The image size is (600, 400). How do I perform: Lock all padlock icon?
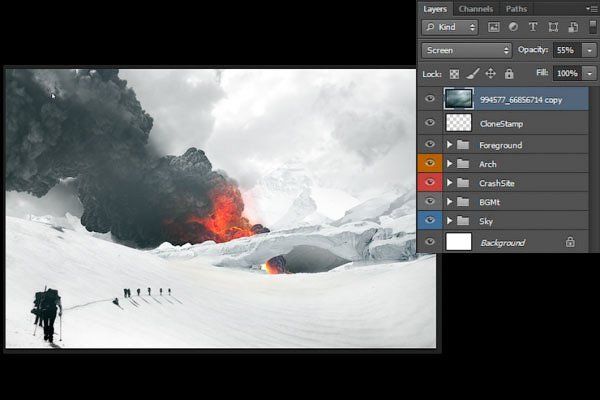tap(509, 73)
